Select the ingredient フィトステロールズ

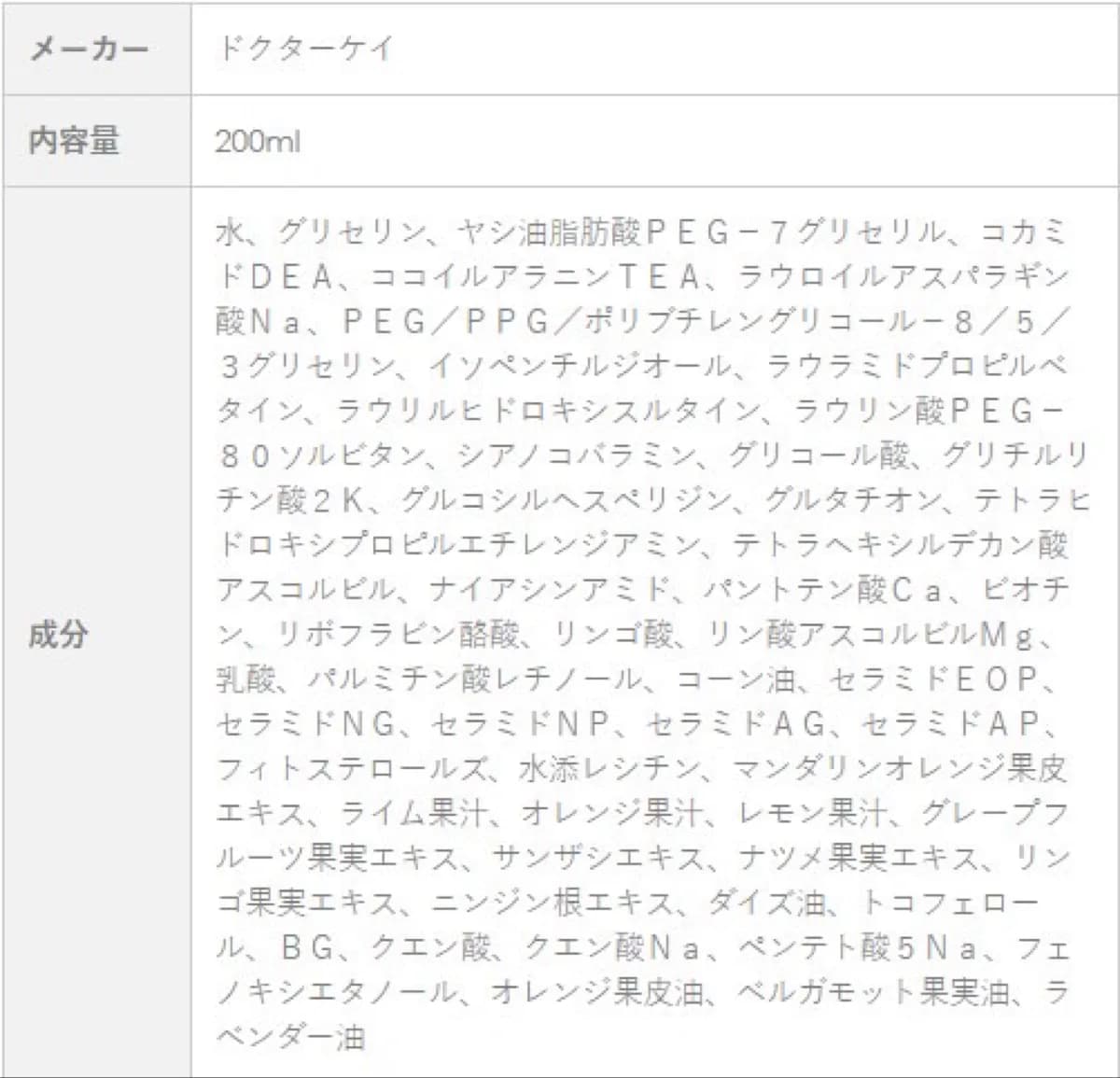click(351, 769)
